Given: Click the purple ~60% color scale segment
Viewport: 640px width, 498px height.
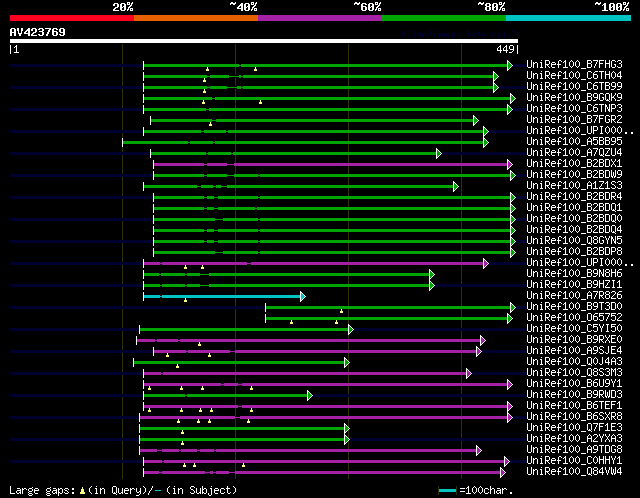Looking at the screenshot, I should (x=320, y=18).
